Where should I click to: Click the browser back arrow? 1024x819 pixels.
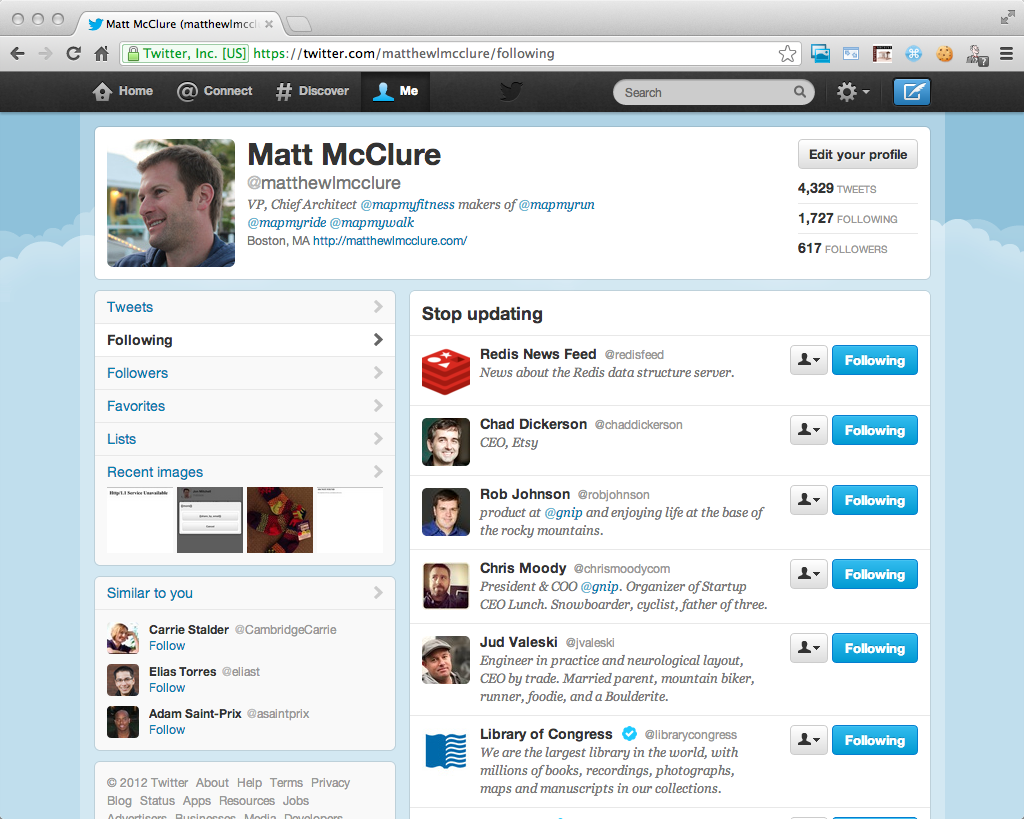[18, 54]
